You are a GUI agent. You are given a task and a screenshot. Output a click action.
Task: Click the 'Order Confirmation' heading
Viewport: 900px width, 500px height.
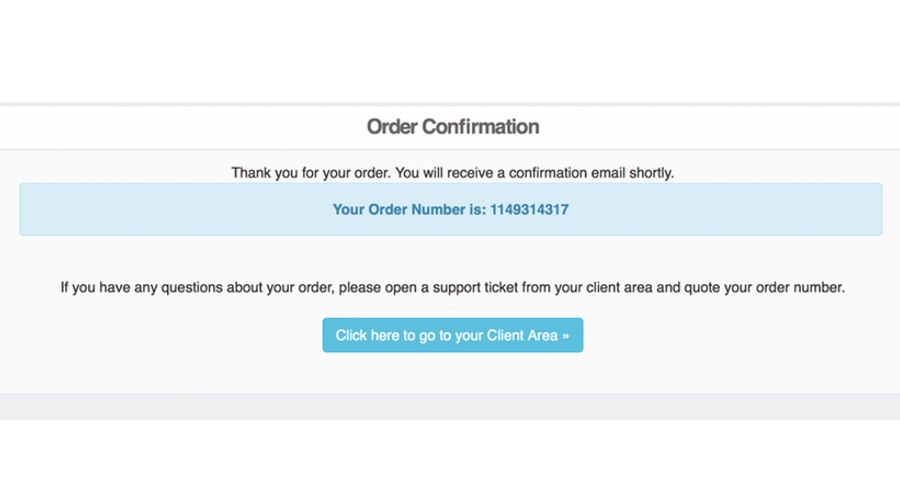click(x=453, y=127)
